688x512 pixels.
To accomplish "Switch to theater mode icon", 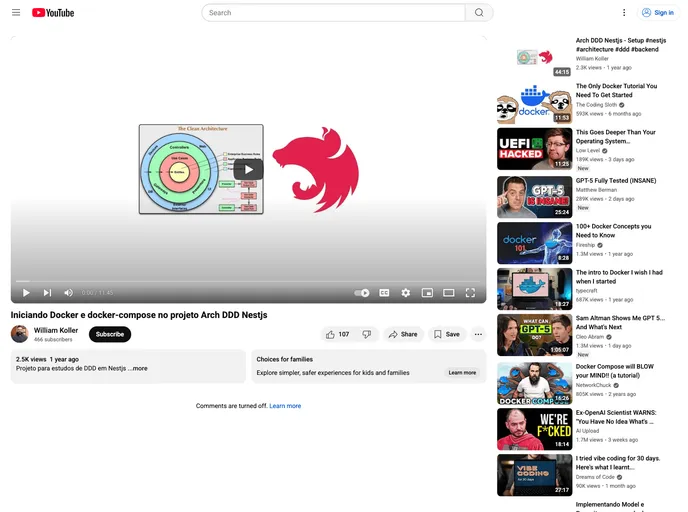I will 448,293.
